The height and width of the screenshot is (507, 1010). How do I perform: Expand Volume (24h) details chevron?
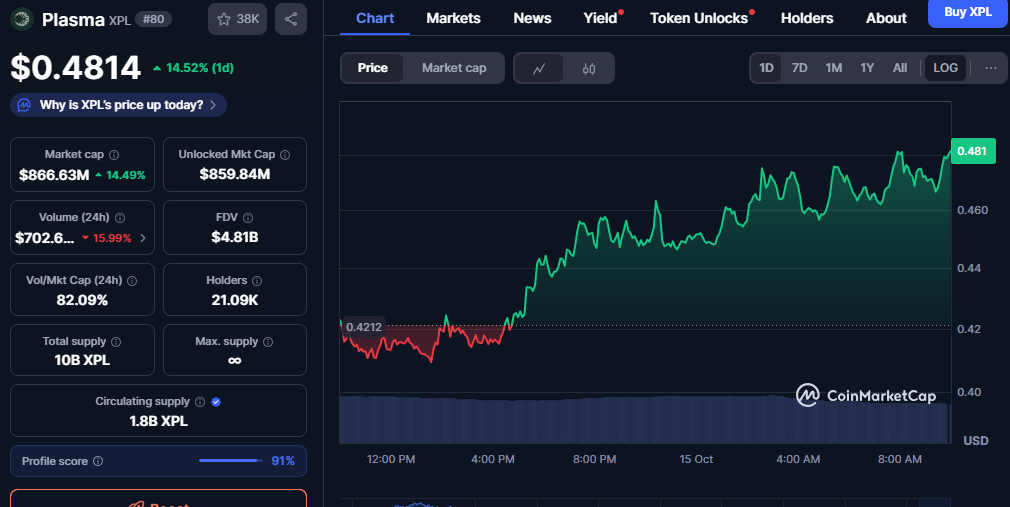pos(142,238)
